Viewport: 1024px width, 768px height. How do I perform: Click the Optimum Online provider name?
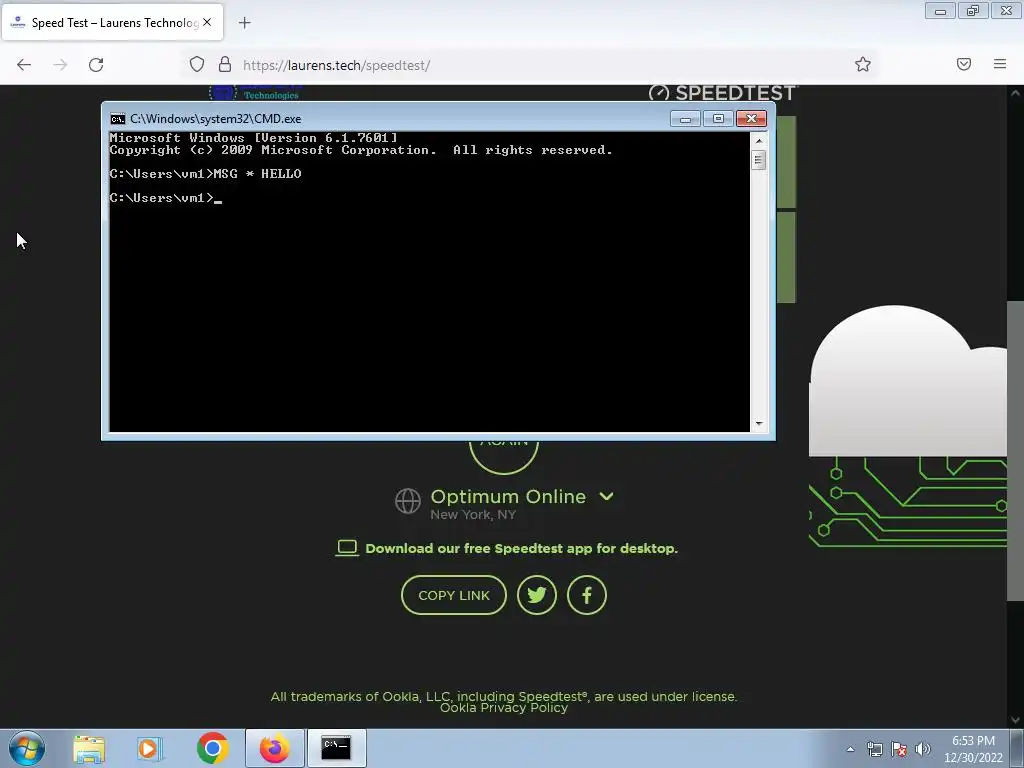[x=508, y=496]
